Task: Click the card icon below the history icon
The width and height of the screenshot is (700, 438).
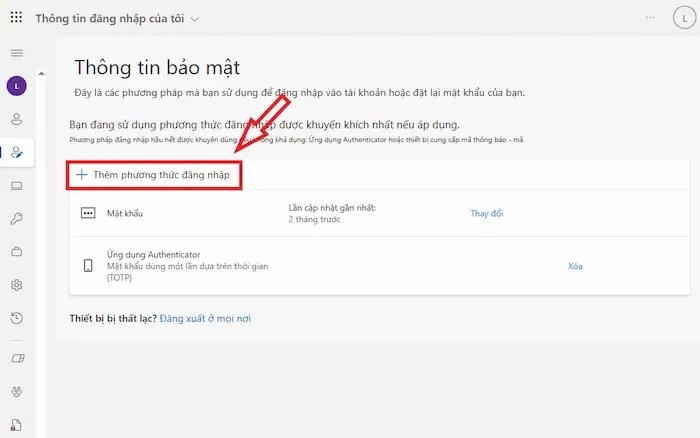Action: click(17, 357)
